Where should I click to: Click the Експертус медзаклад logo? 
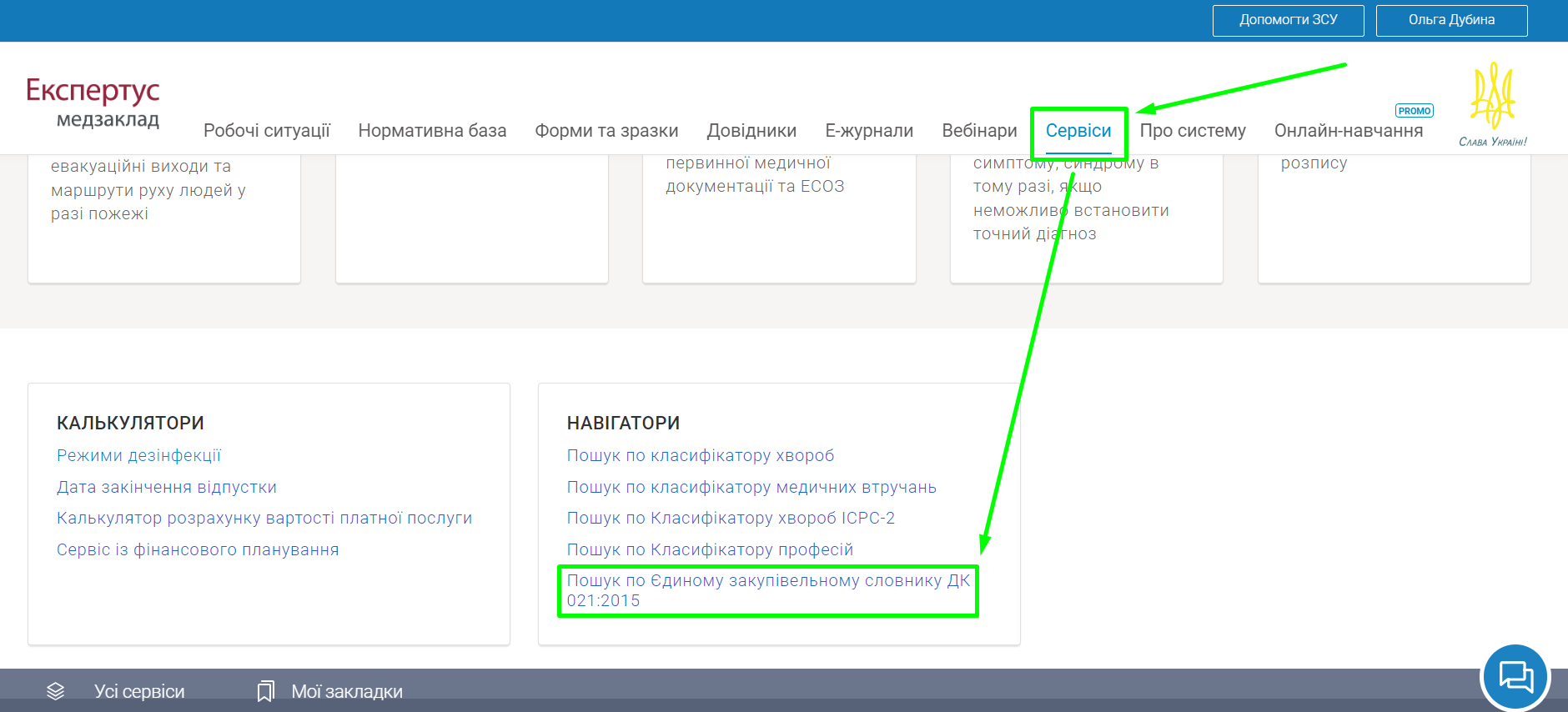tap(93, 103)
